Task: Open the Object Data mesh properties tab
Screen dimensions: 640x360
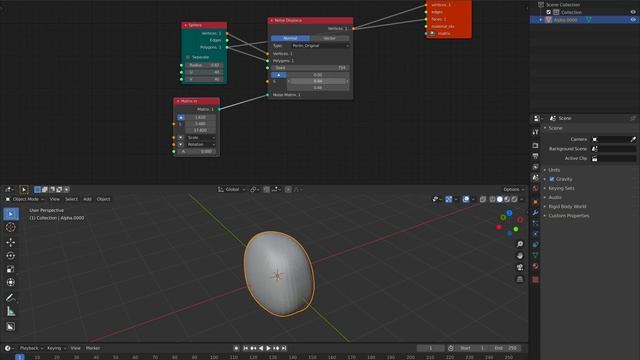Action: tap(535, 255)
